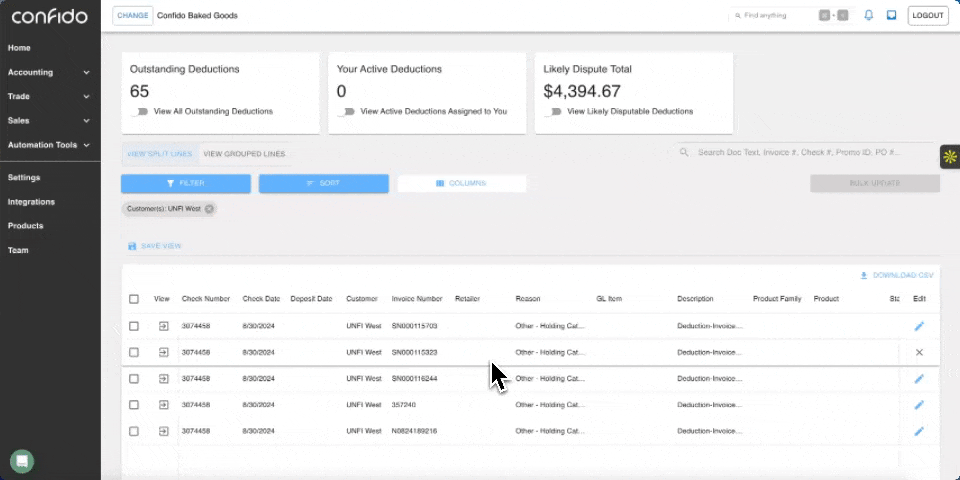
Task: Go to Home in the sidebar
Action: point(19,48)
